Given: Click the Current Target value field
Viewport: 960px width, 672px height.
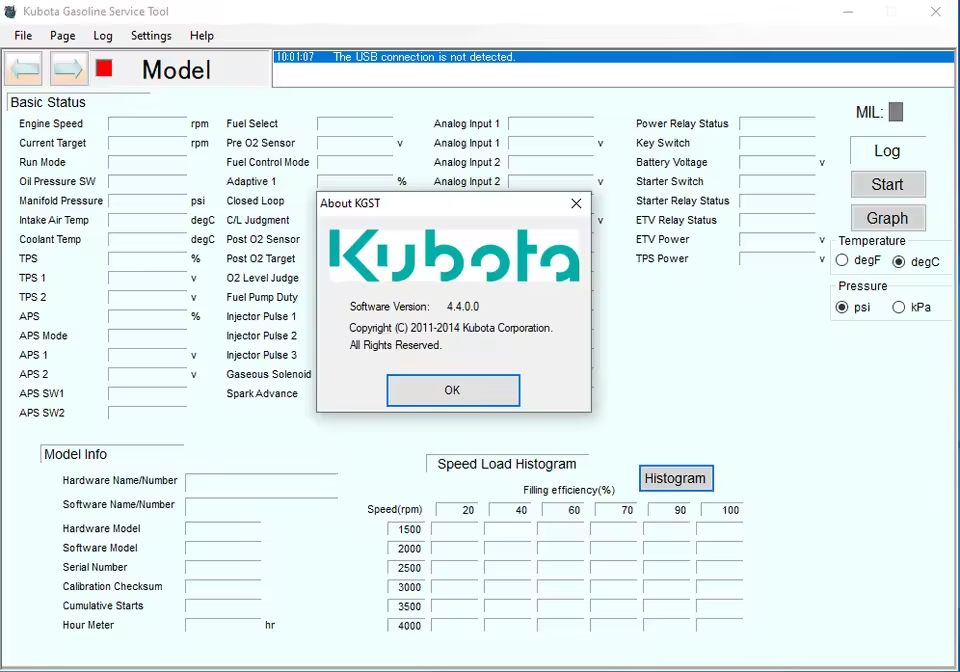Looking at the screenshot, I should 148,143.
